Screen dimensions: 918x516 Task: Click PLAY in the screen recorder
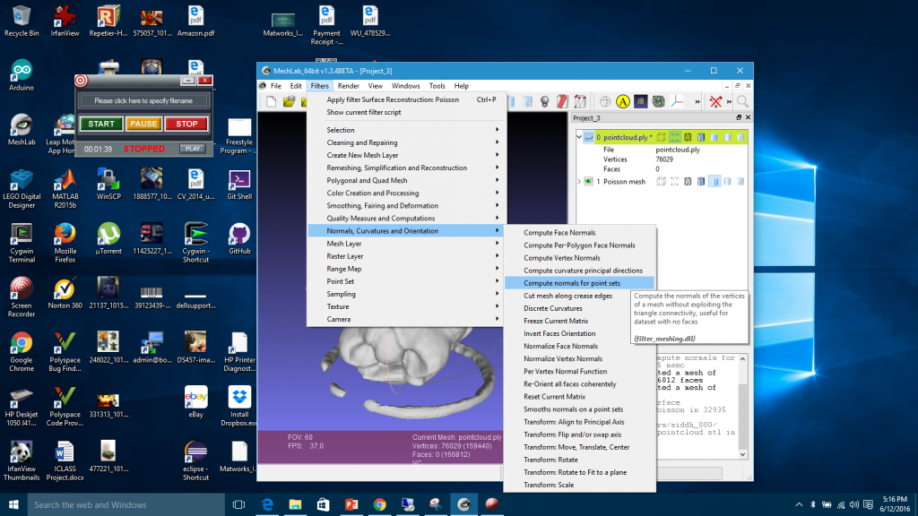193,149
